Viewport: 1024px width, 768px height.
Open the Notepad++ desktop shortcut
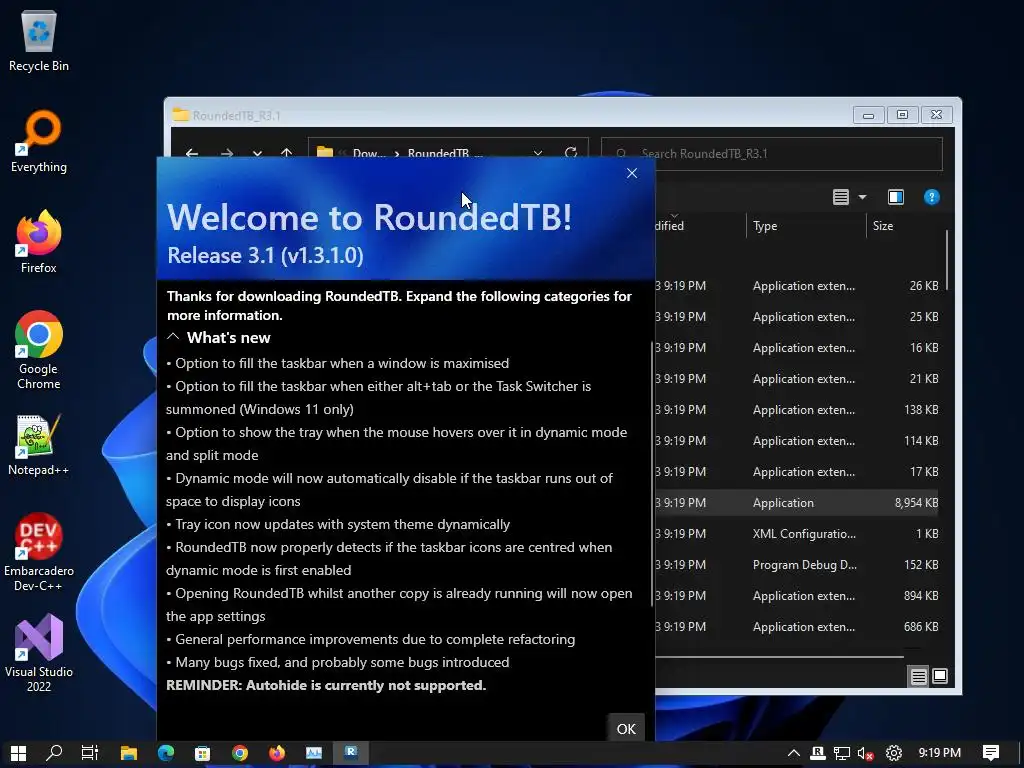point(39,445)
